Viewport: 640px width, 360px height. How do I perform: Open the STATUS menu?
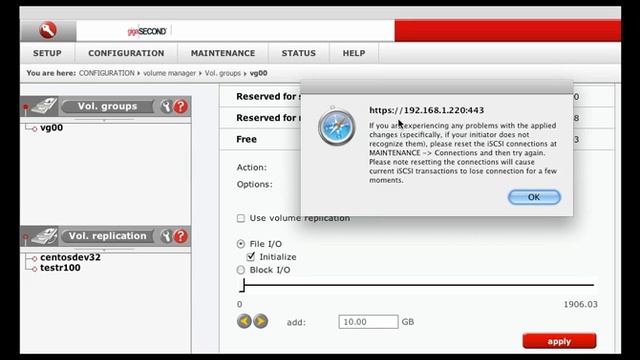[x=298, y=53]
